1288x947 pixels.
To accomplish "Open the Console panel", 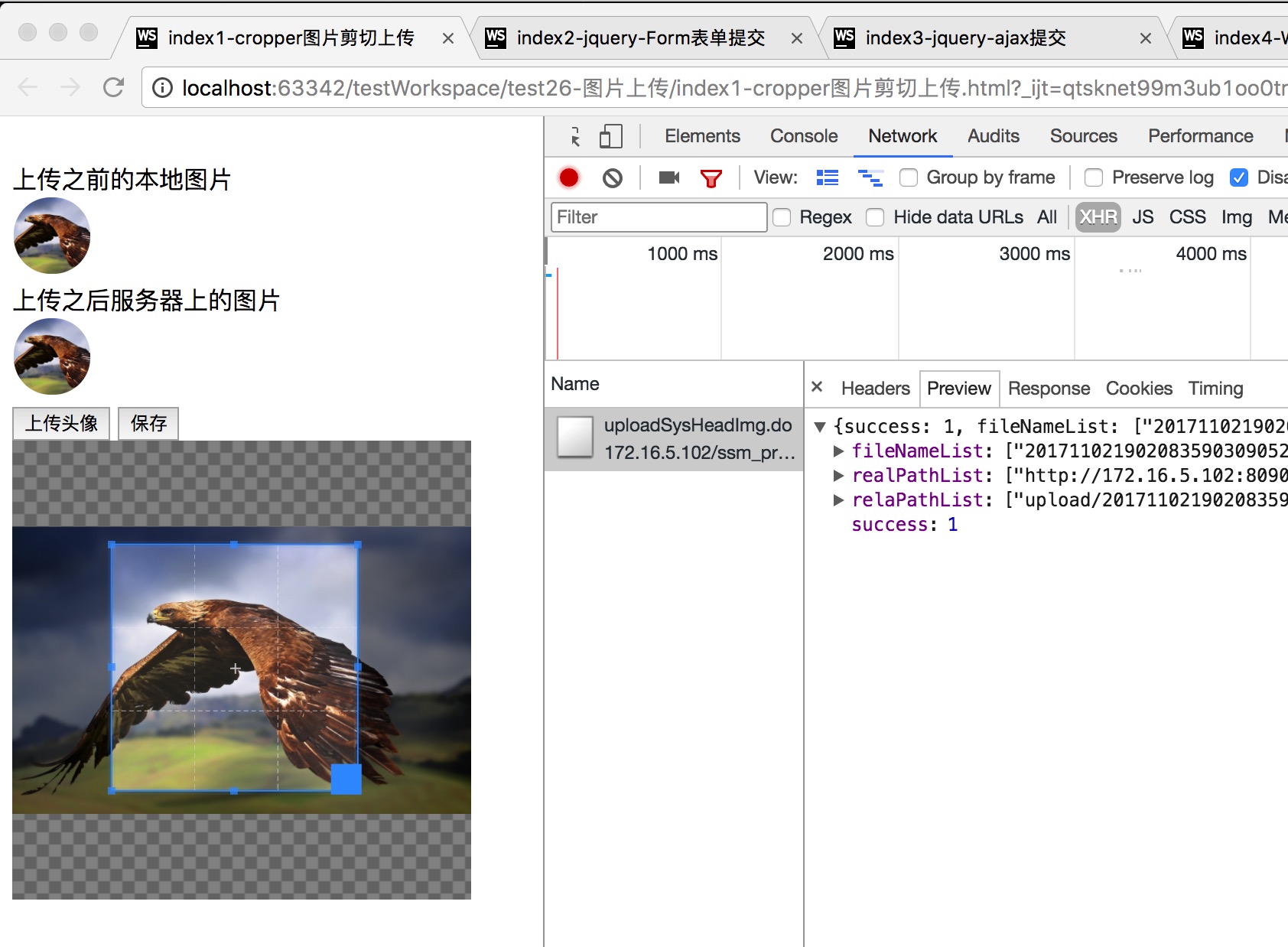I will (804, 136).
